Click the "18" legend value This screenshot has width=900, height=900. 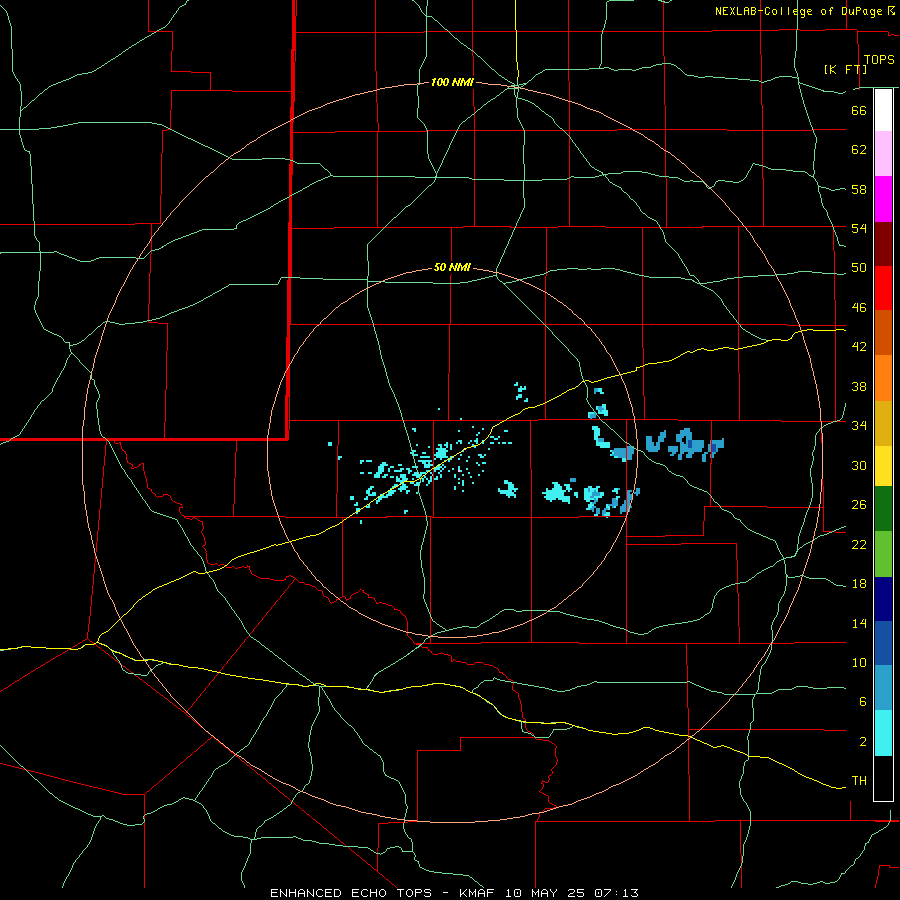tap(859, 584)
